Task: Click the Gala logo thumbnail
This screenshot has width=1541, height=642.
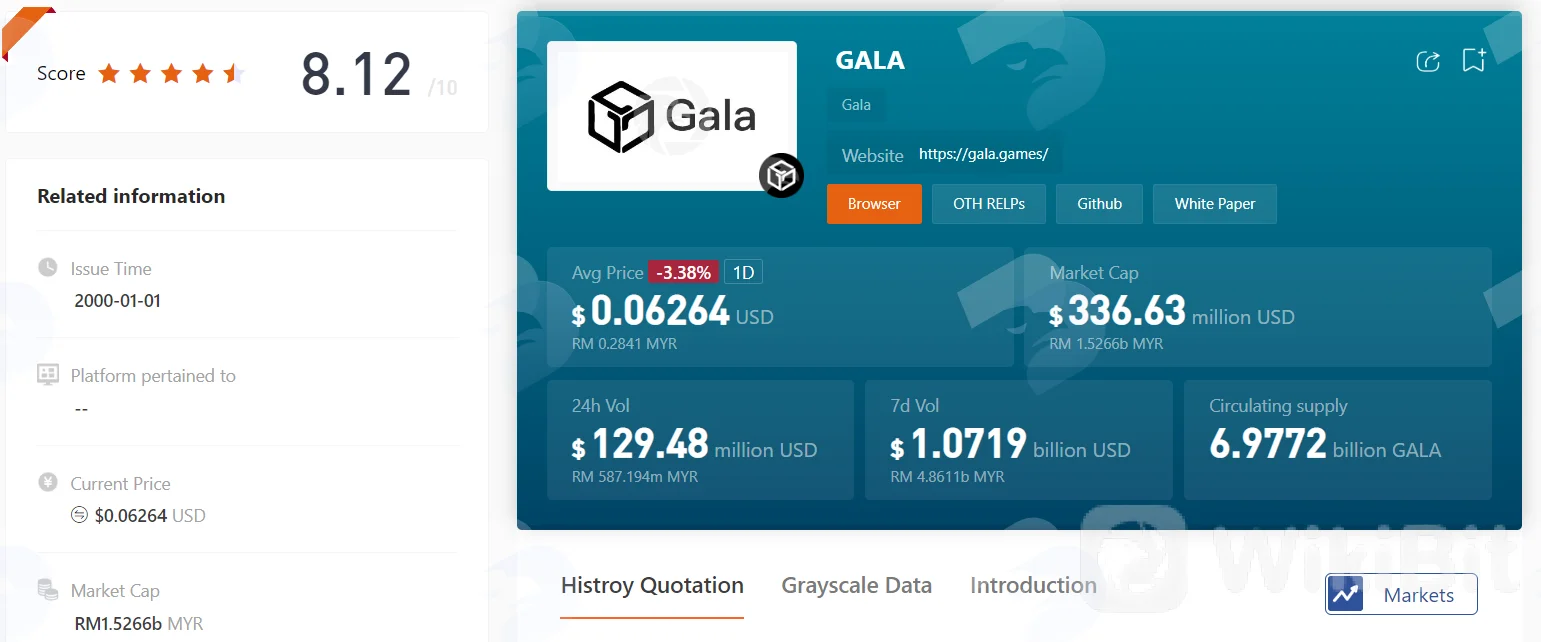Action: (672, 116)
